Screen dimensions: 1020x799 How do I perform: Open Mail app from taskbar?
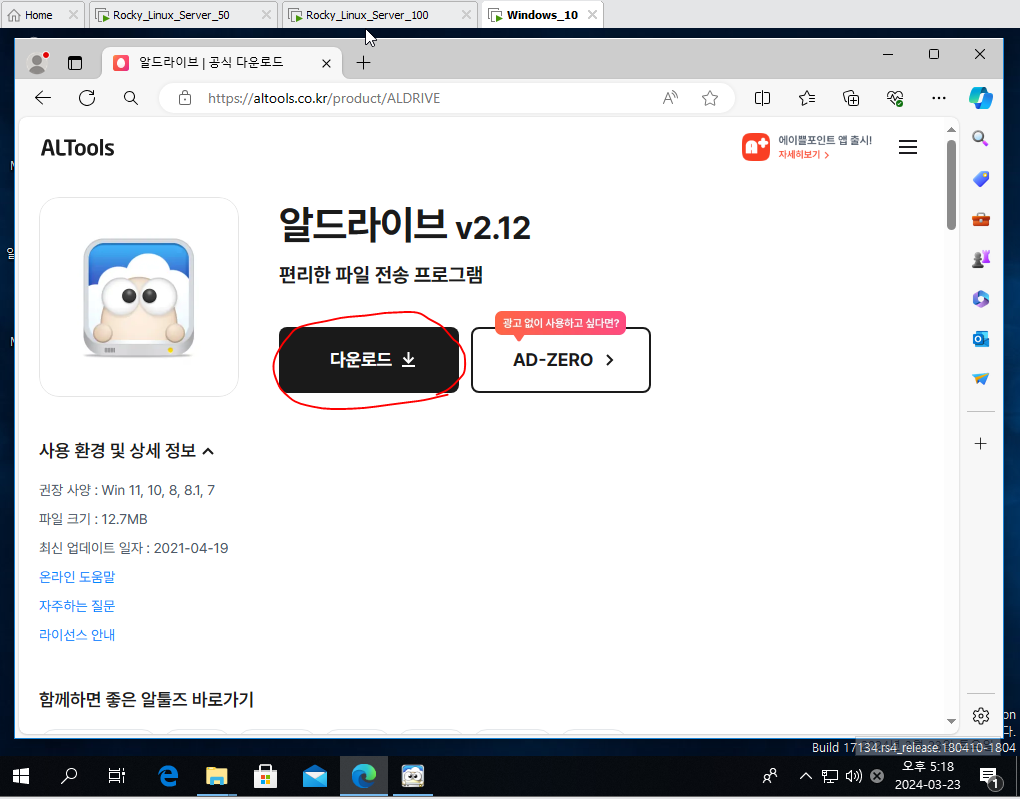pos(315,776)
